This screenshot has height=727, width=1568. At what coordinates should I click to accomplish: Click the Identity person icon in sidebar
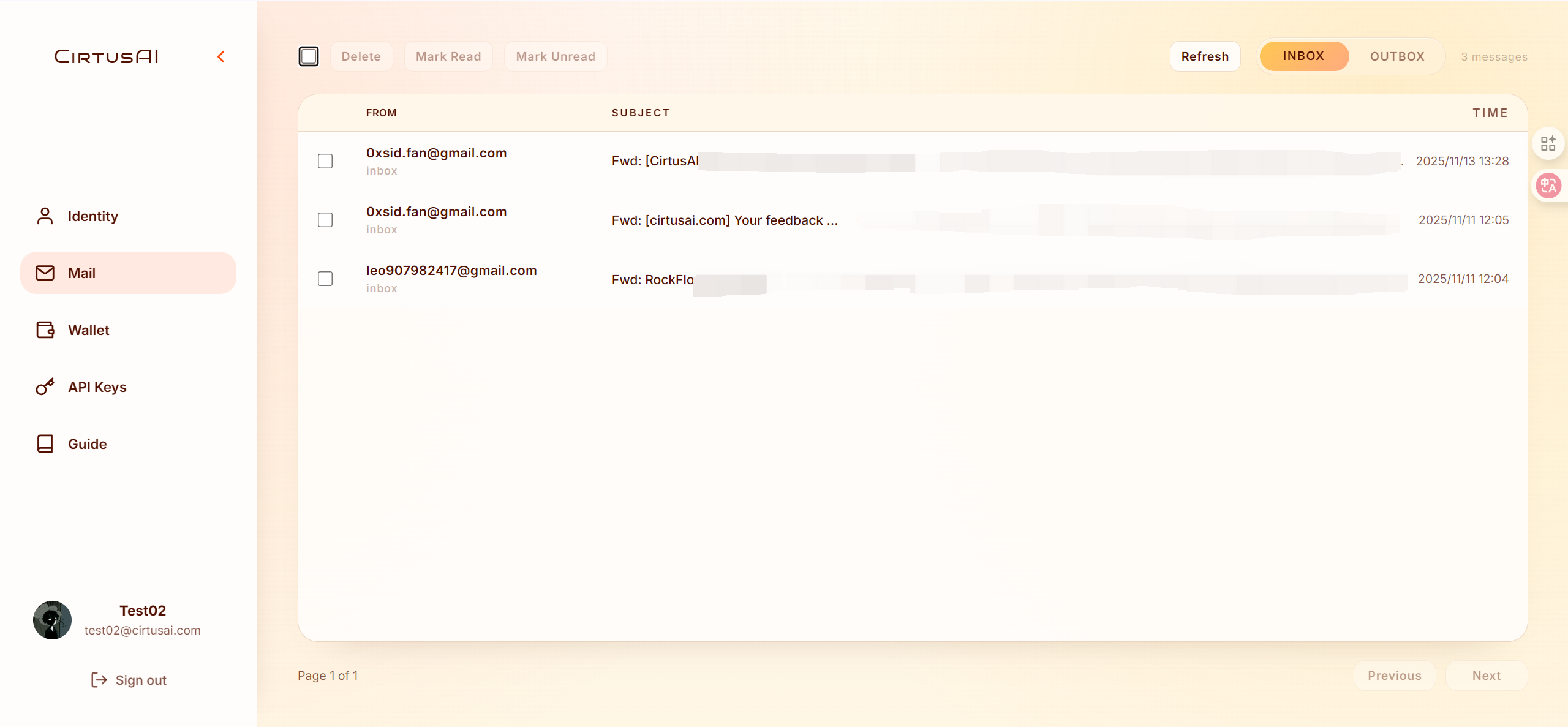coord(45,216)
